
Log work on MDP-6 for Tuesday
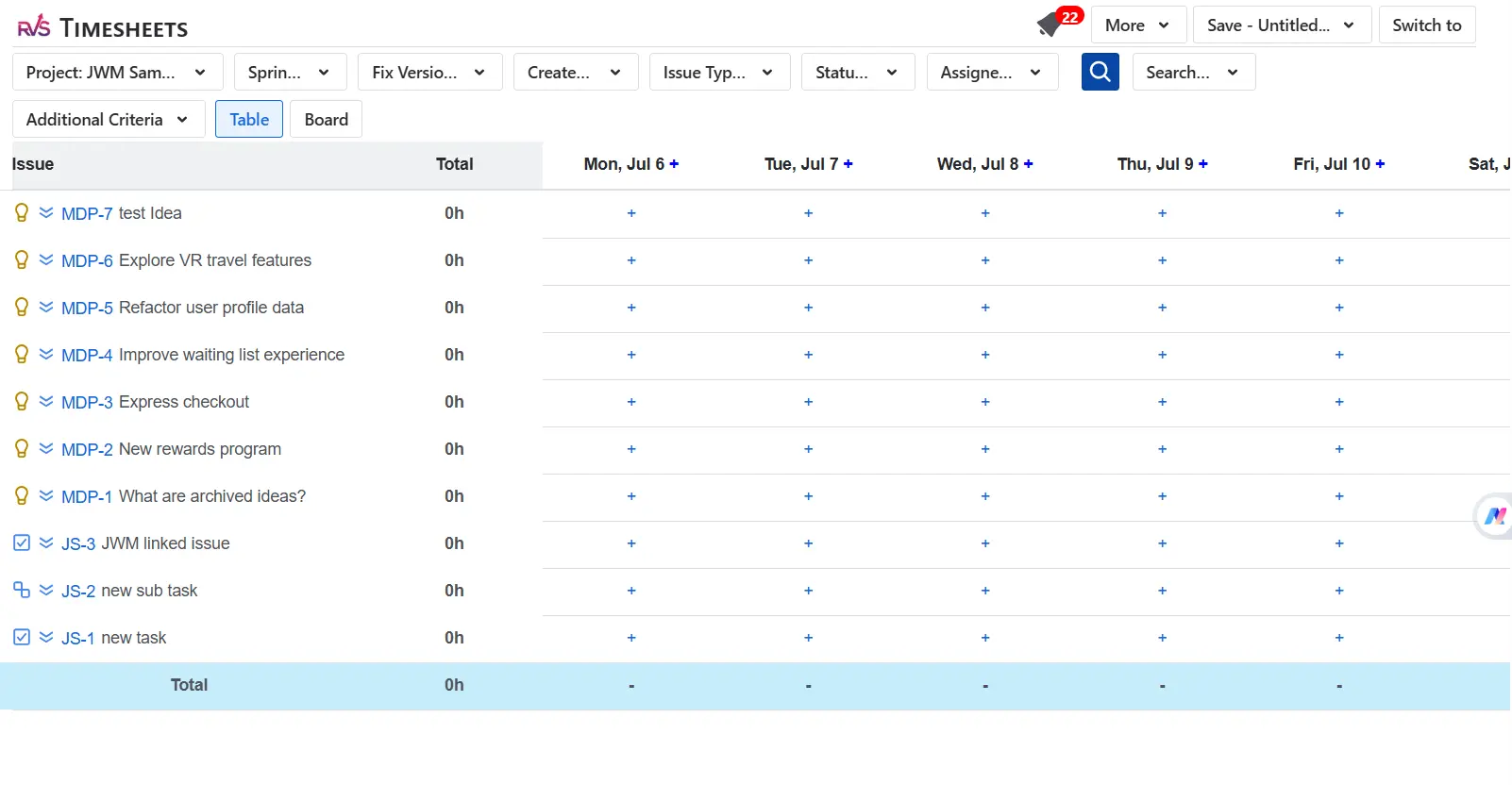point(809,260)
